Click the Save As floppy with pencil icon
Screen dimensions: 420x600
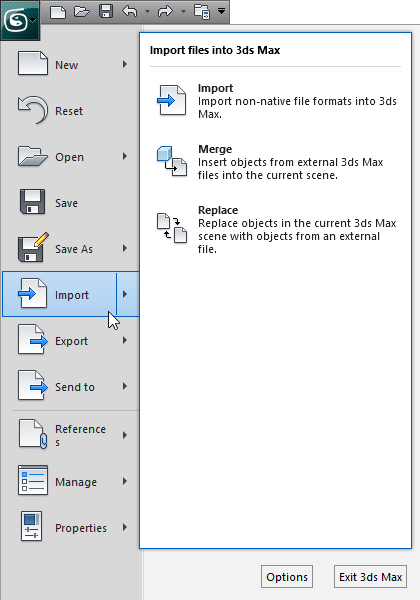pyautogui.click(x=33, y=247)
